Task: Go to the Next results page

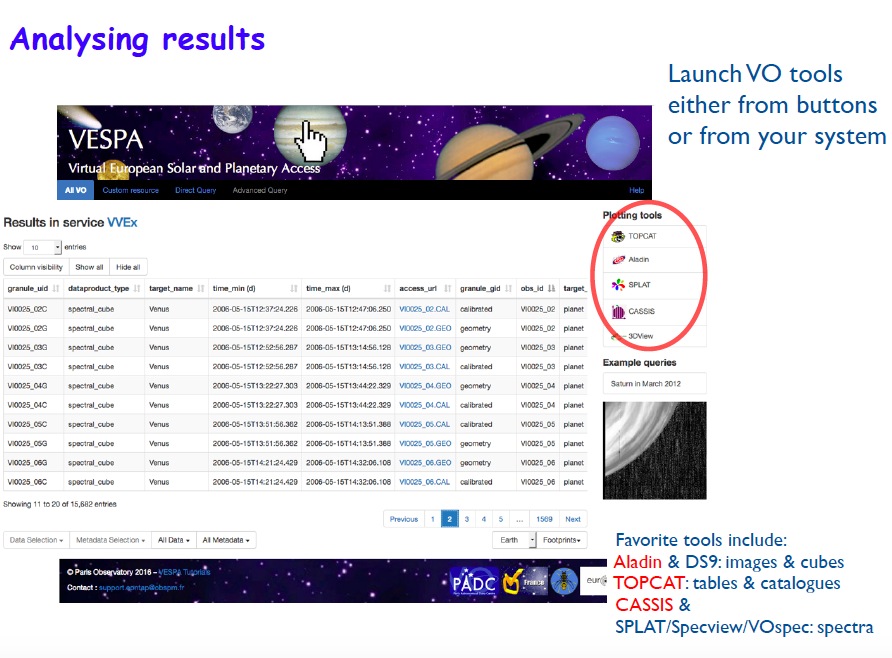Action: pos(573,519)
